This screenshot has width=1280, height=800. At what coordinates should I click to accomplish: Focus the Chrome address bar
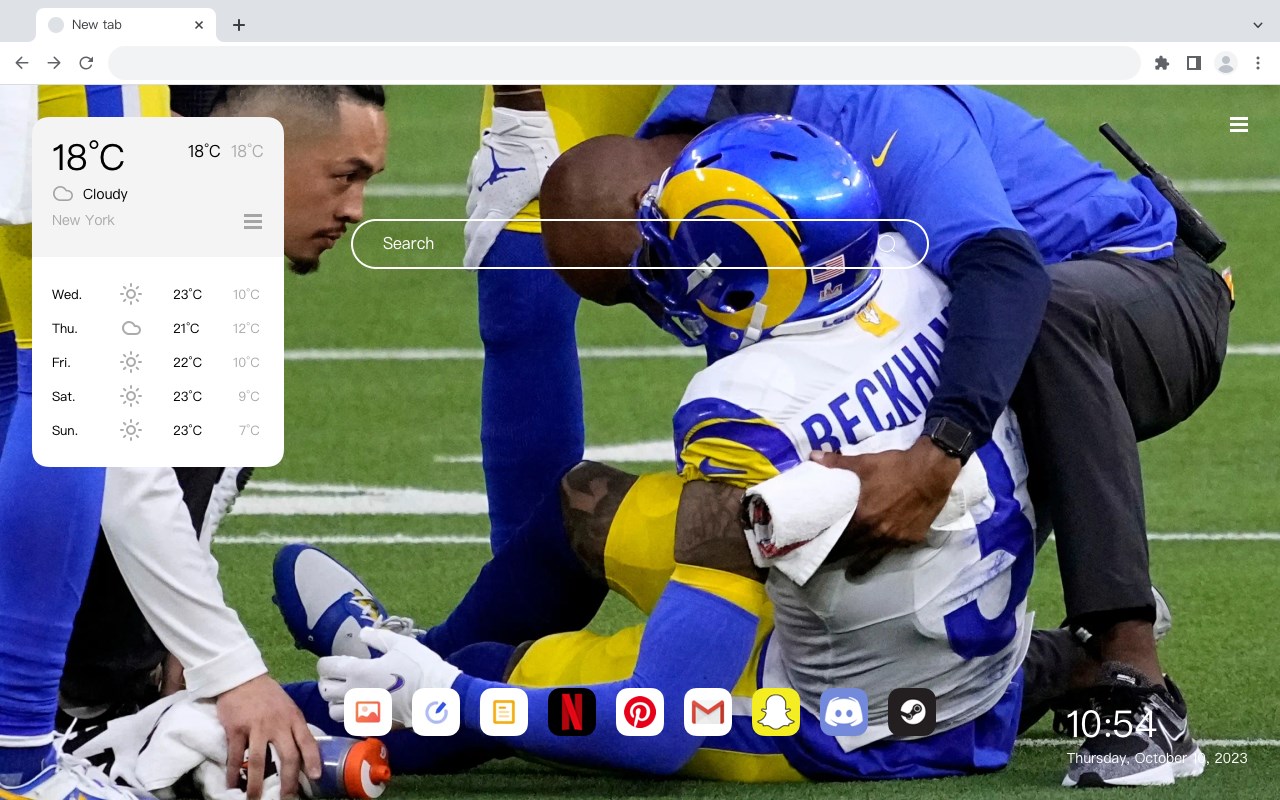click(x=624, y=63)
